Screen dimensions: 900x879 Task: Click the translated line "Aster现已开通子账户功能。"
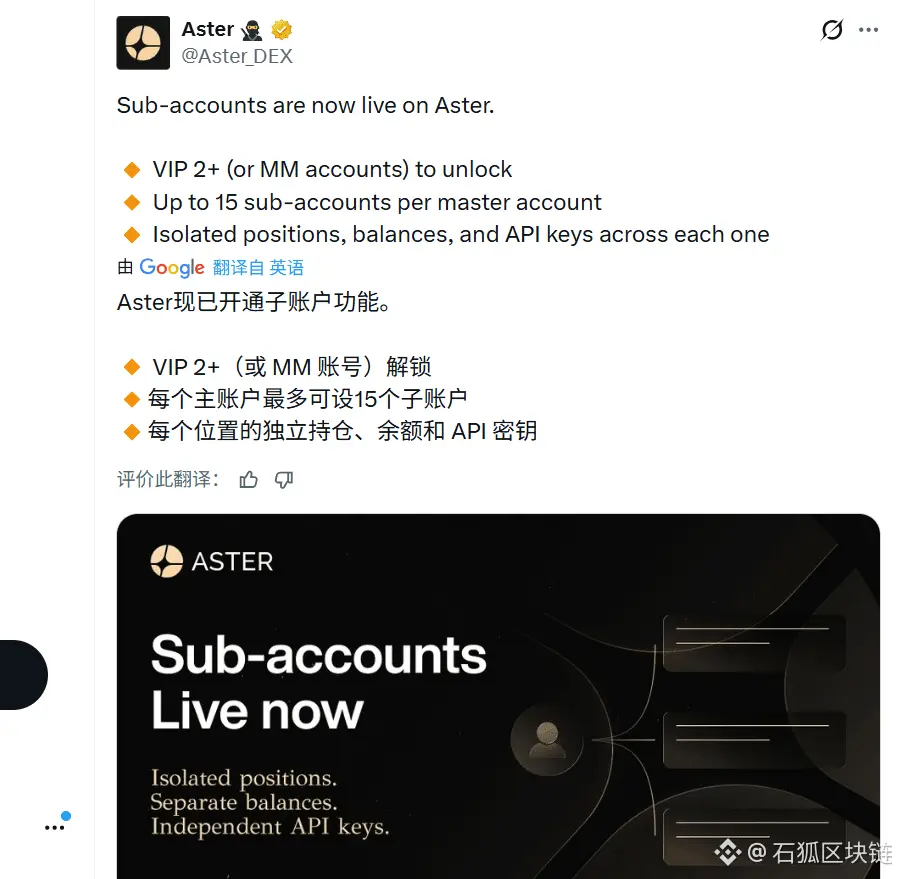254,302
